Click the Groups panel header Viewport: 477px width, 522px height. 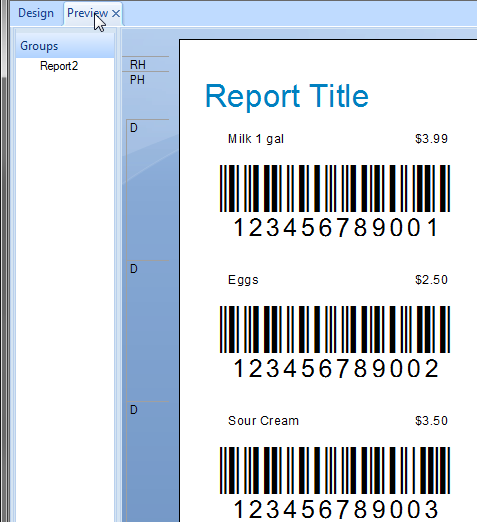pos(65,46)
